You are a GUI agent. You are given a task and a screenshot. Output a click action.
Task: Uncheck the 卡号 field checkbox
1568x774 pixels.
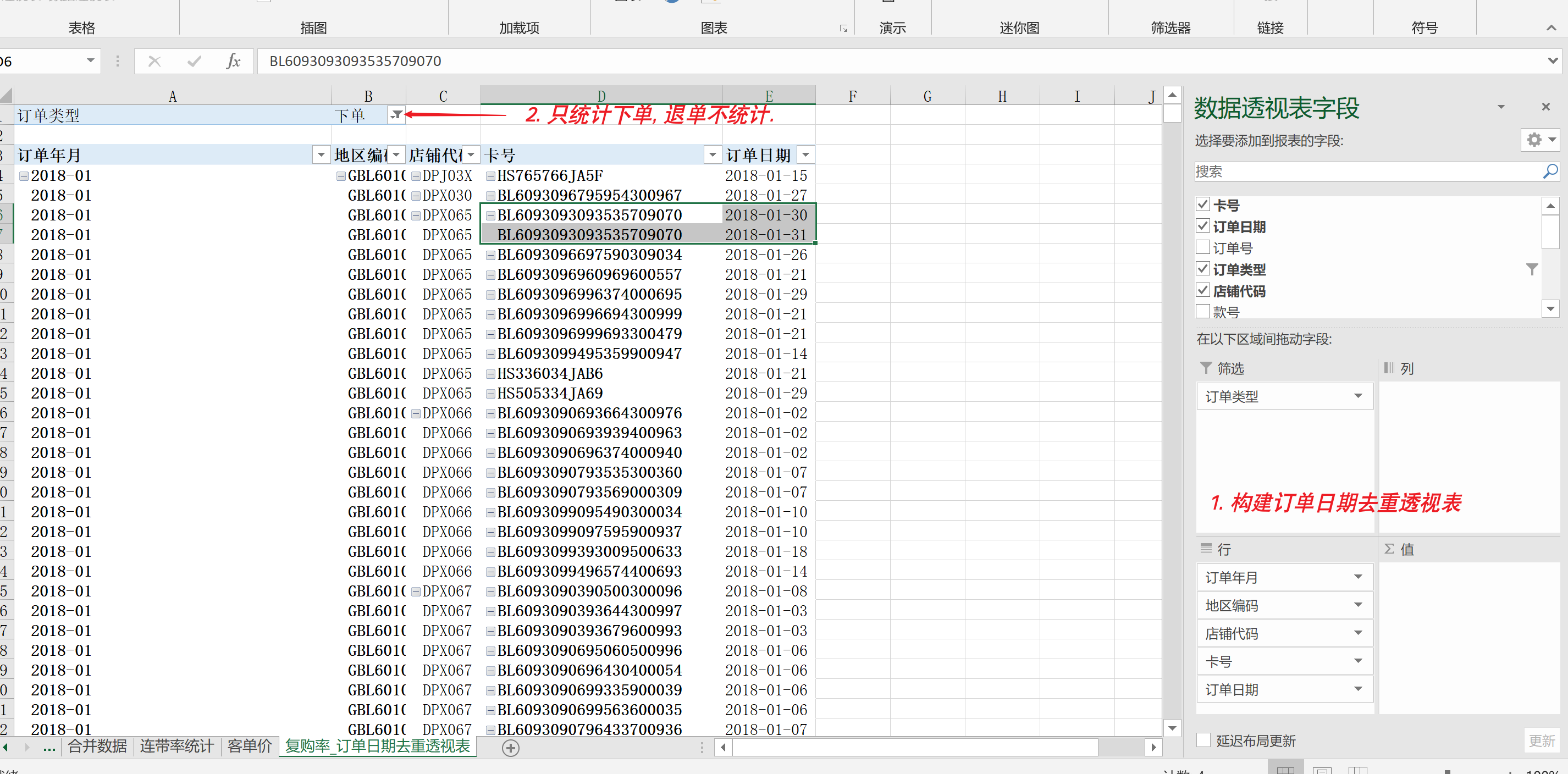pyautogui.click(x=1203, y=204)
